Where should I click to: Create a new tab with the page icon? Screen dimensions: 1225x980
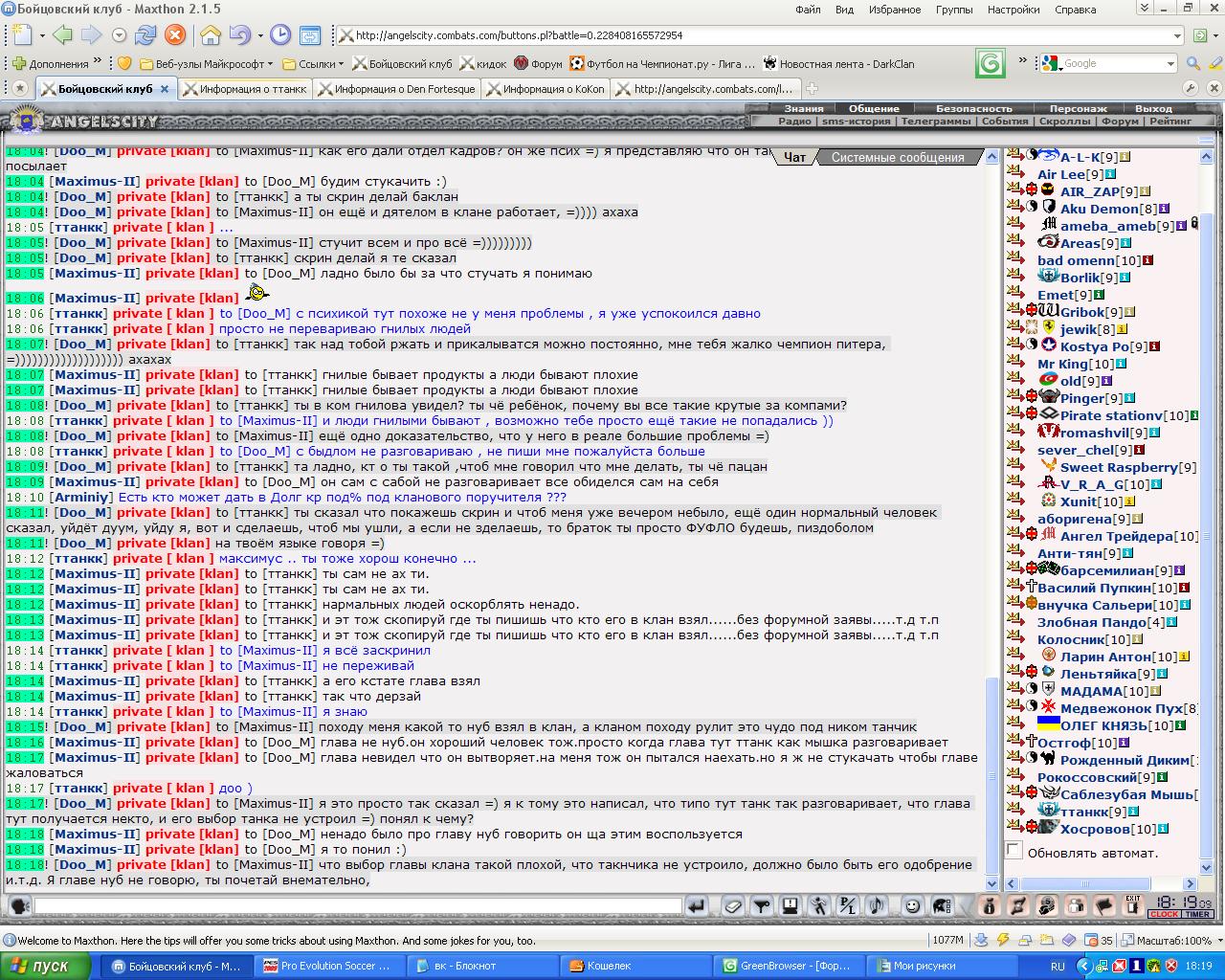[21, 35]
